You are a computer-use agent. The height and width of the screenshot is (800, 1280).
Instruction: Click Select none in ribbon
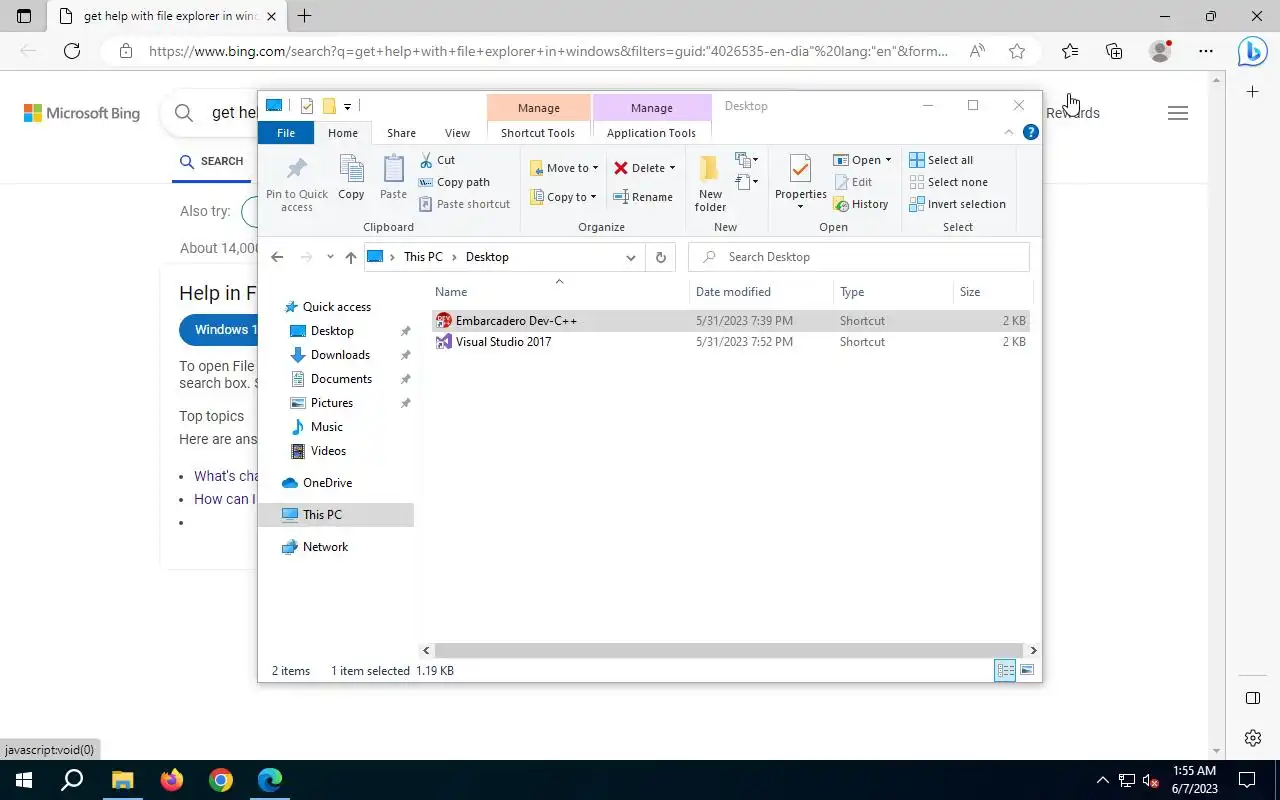tap(948, 182)
